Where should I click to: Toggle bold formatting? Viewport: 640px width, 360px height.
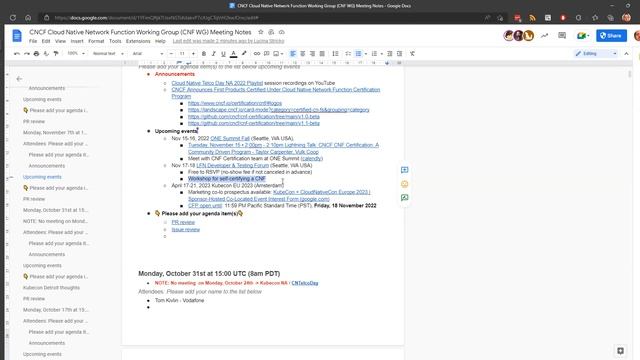204,53
